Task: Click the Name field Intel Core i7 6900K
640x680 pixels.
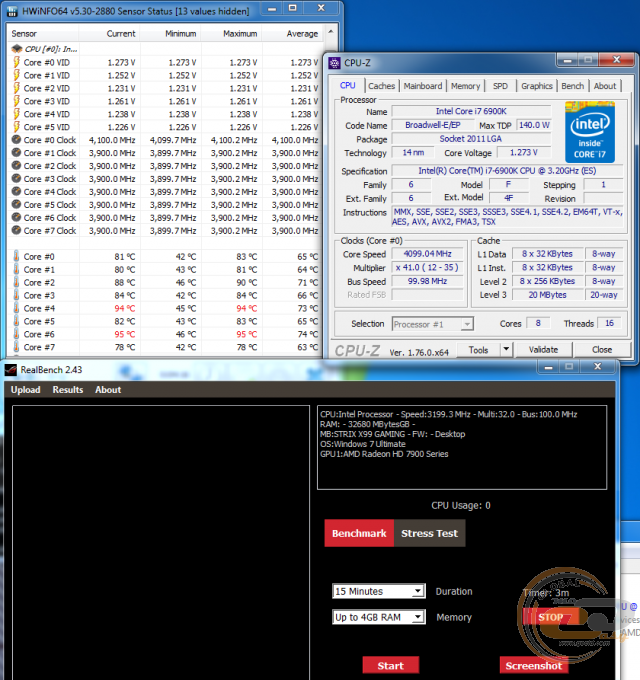Action: pos(471,111)
